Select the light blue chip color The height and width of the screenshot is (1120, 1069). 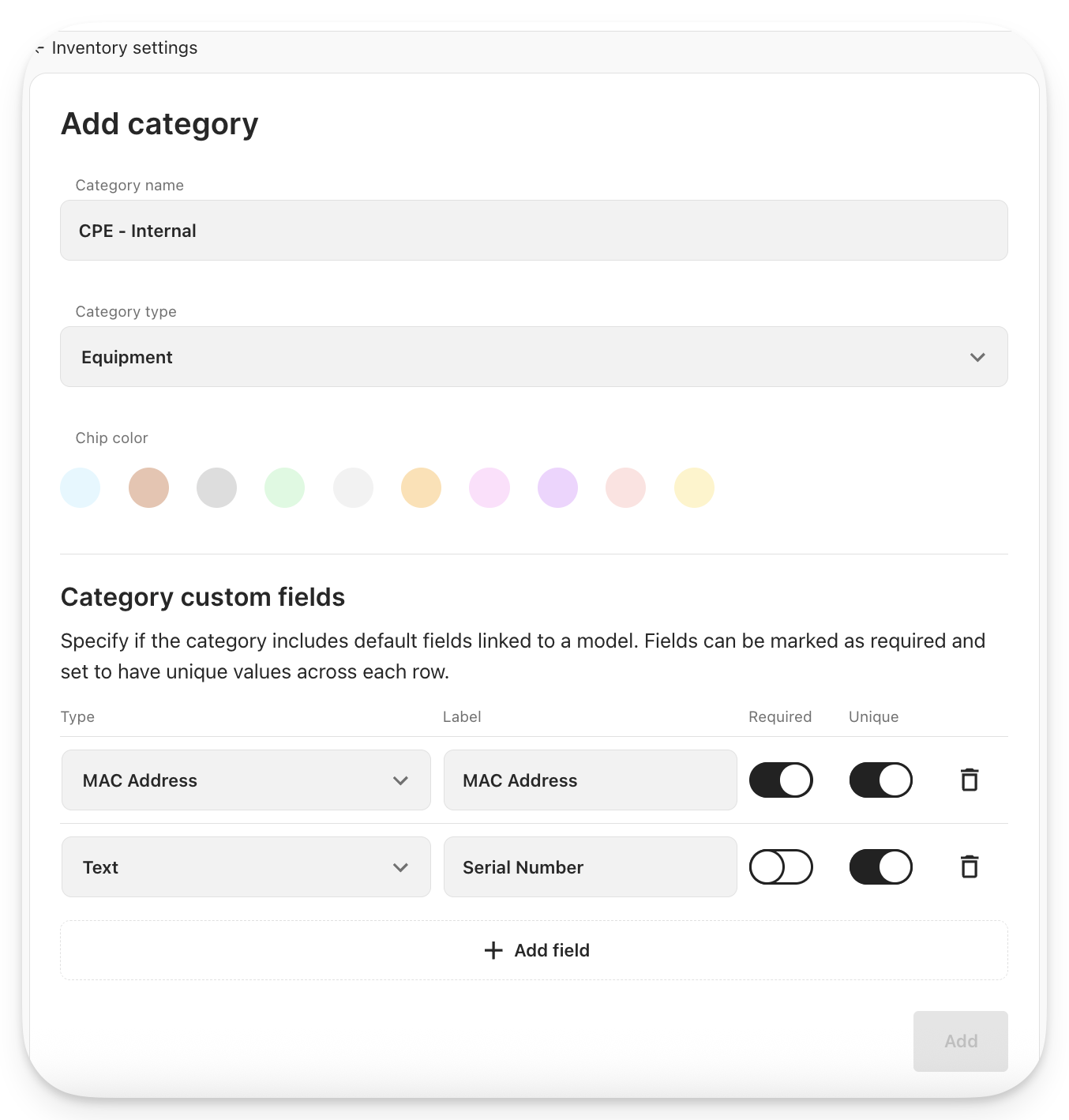click(x=80, y=487)
